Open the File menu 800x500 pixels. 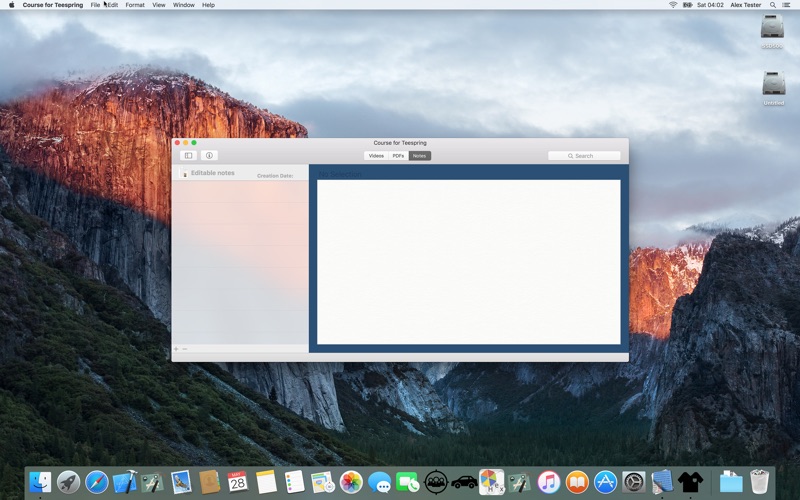(x=95, y=5)
